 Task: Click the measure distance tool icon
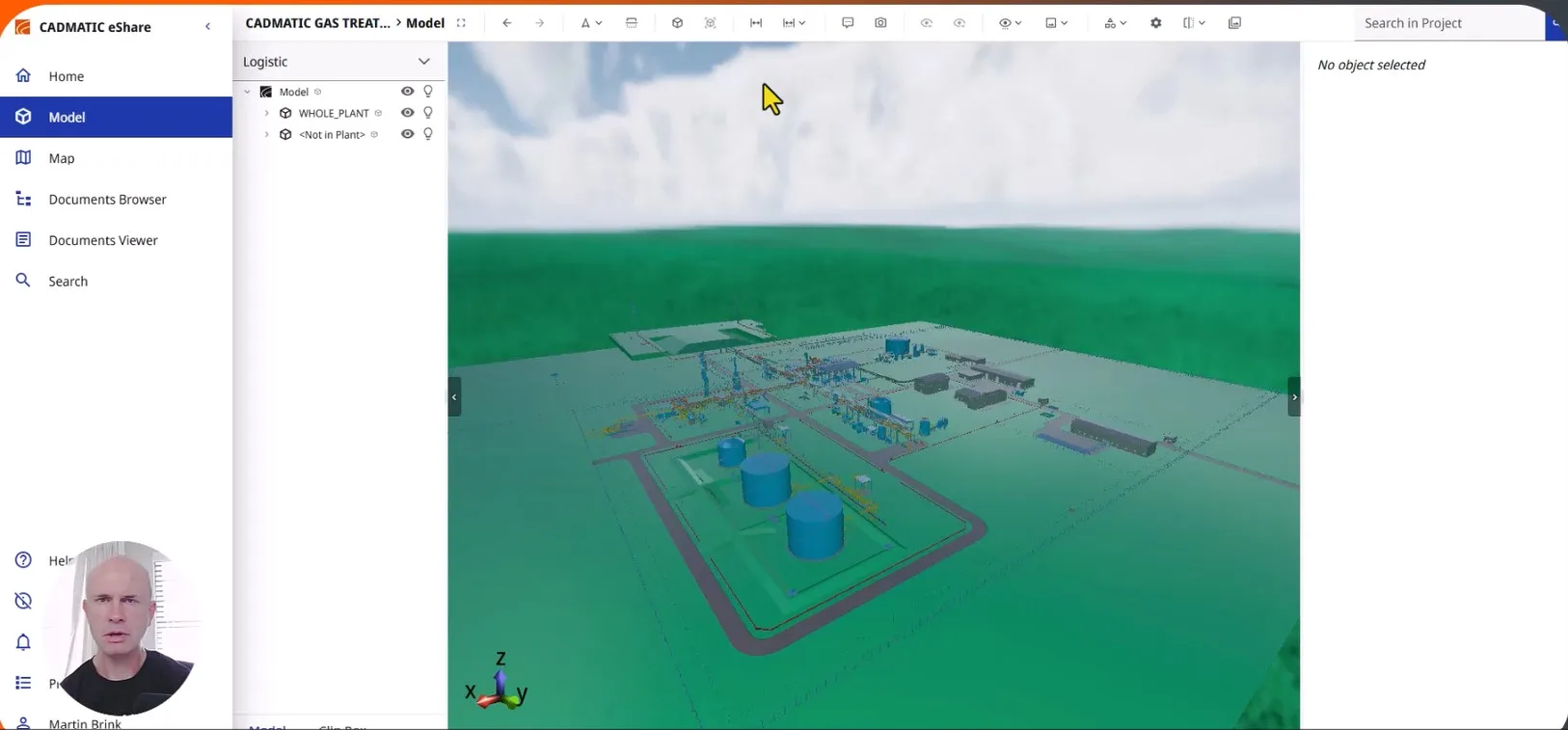(x=756, y=23)
